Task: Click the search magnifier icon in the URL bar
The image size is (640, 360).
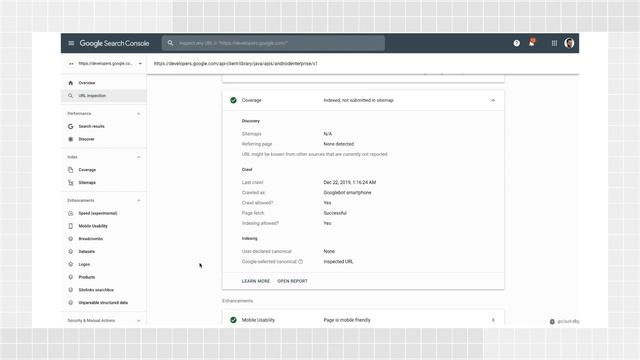Action: (170, 43)
